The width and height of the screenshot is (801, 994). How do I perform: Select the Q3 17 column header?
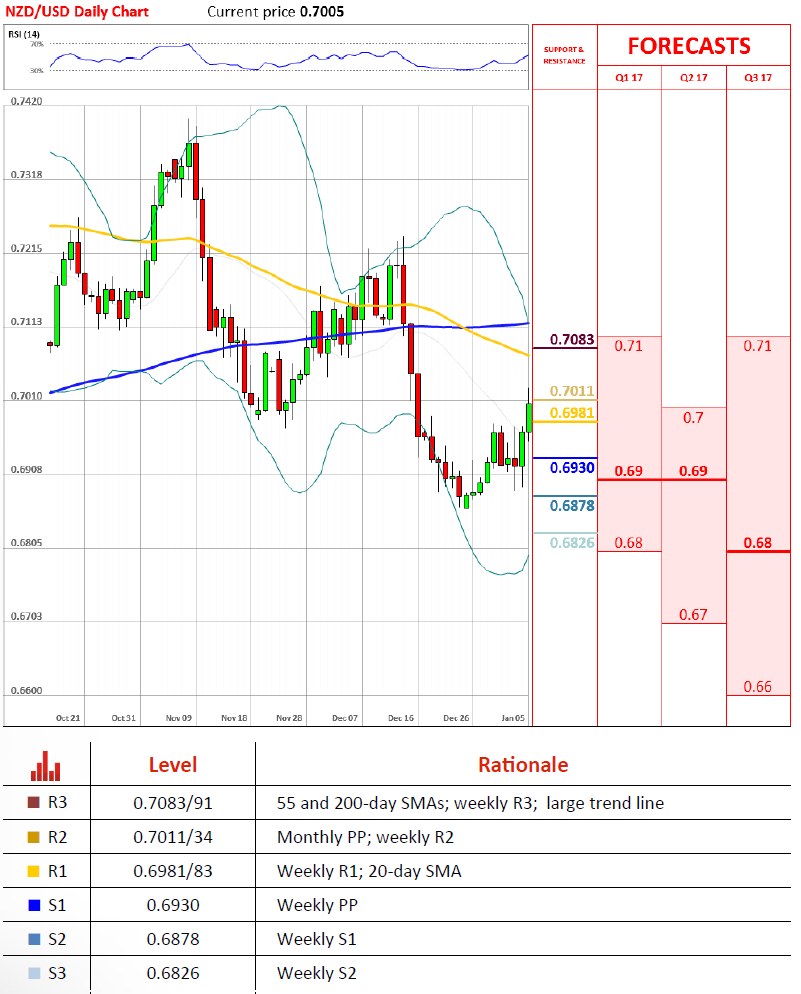[758, 77]
